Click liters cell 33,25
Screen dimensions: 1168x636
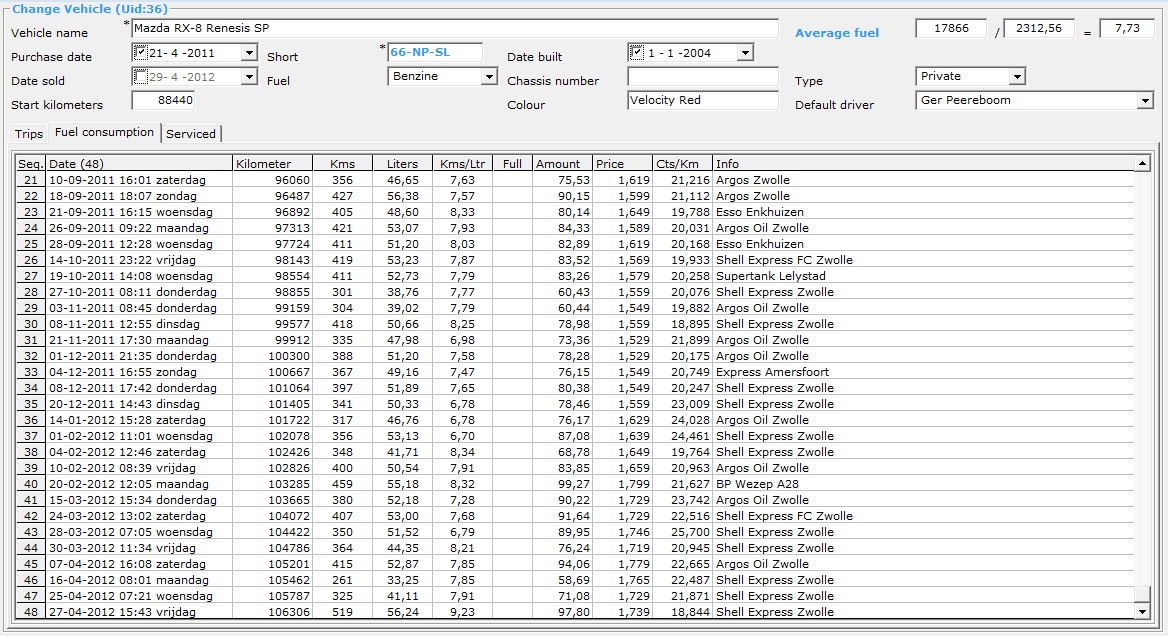pos(402,580)
